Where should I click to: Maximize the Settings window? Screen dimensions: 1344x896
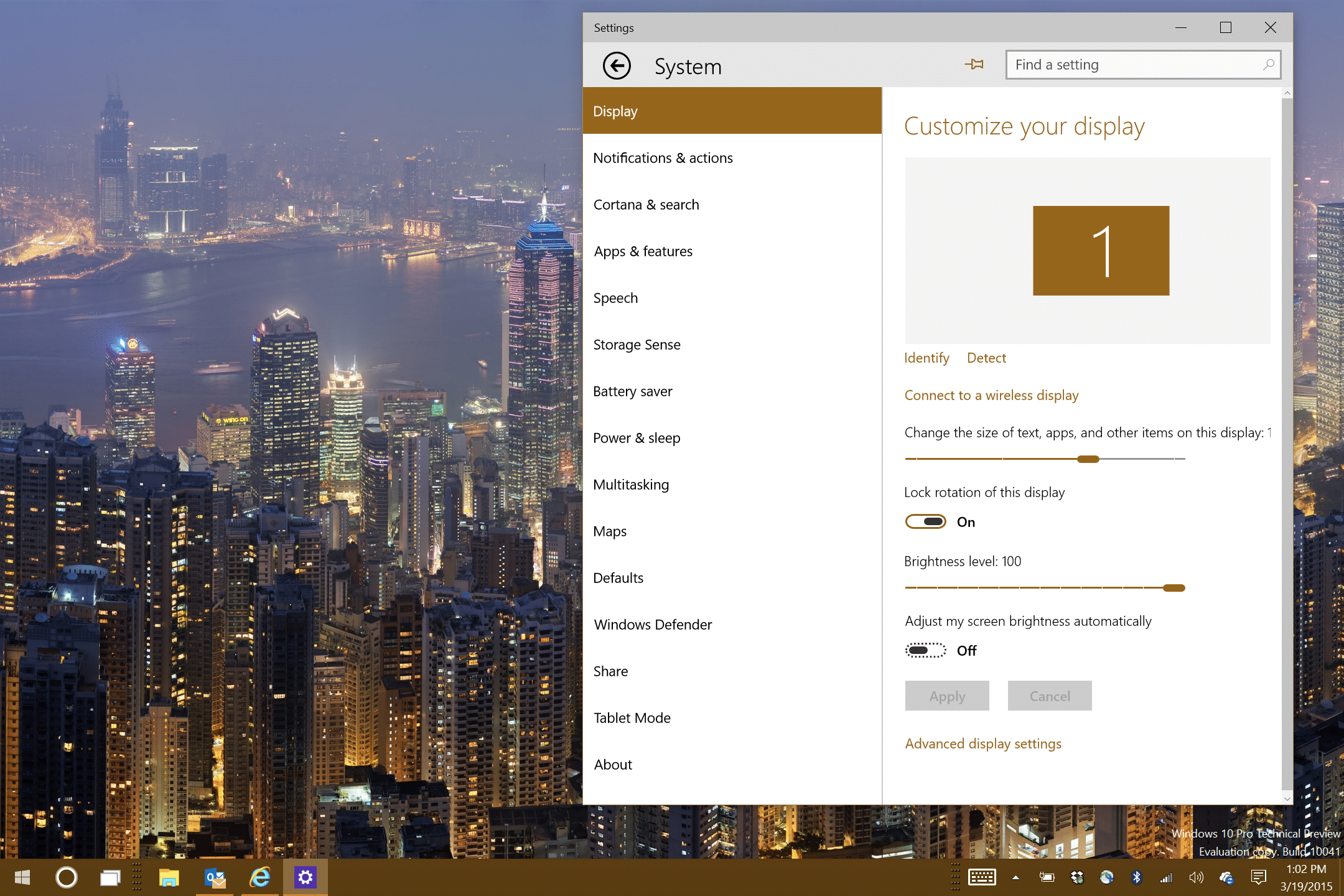1226,28
